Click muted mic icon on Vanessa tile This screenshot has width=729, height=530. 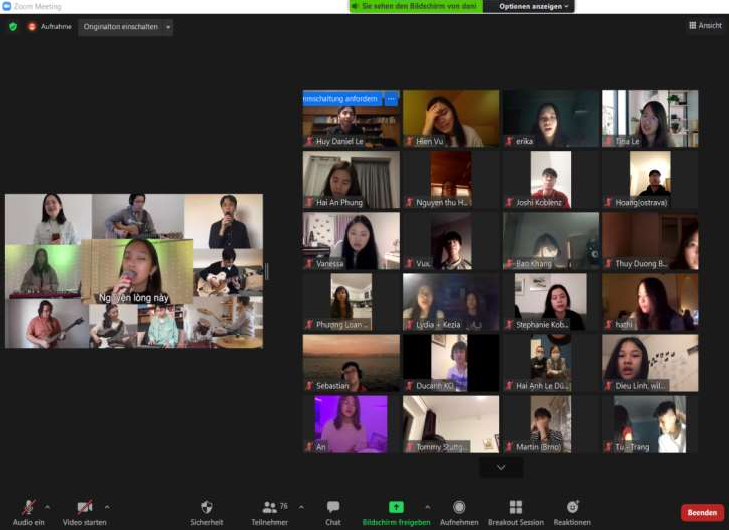(309, 263)
